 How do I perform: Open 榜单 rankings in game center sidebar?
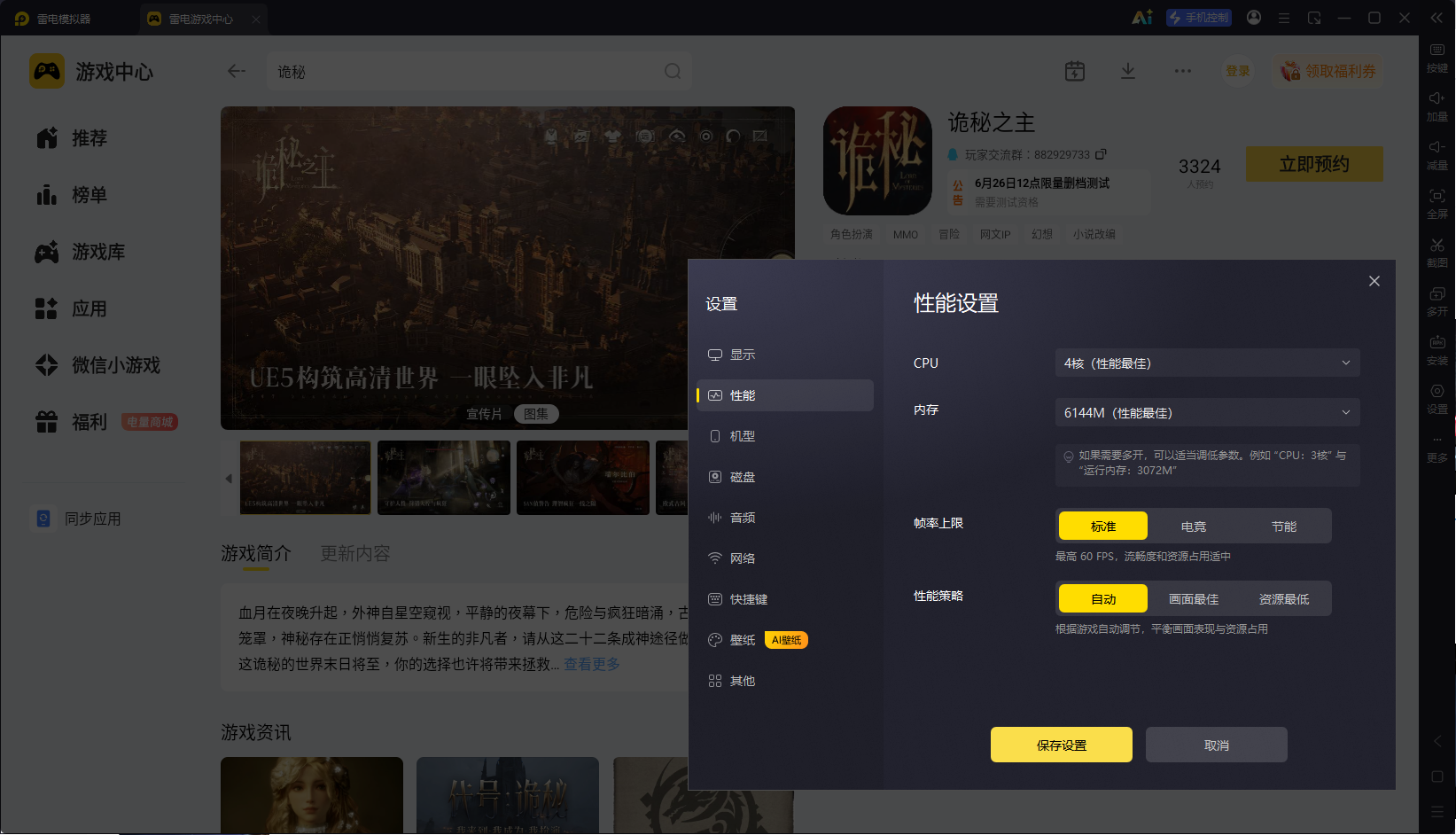(x=72, y=195)
